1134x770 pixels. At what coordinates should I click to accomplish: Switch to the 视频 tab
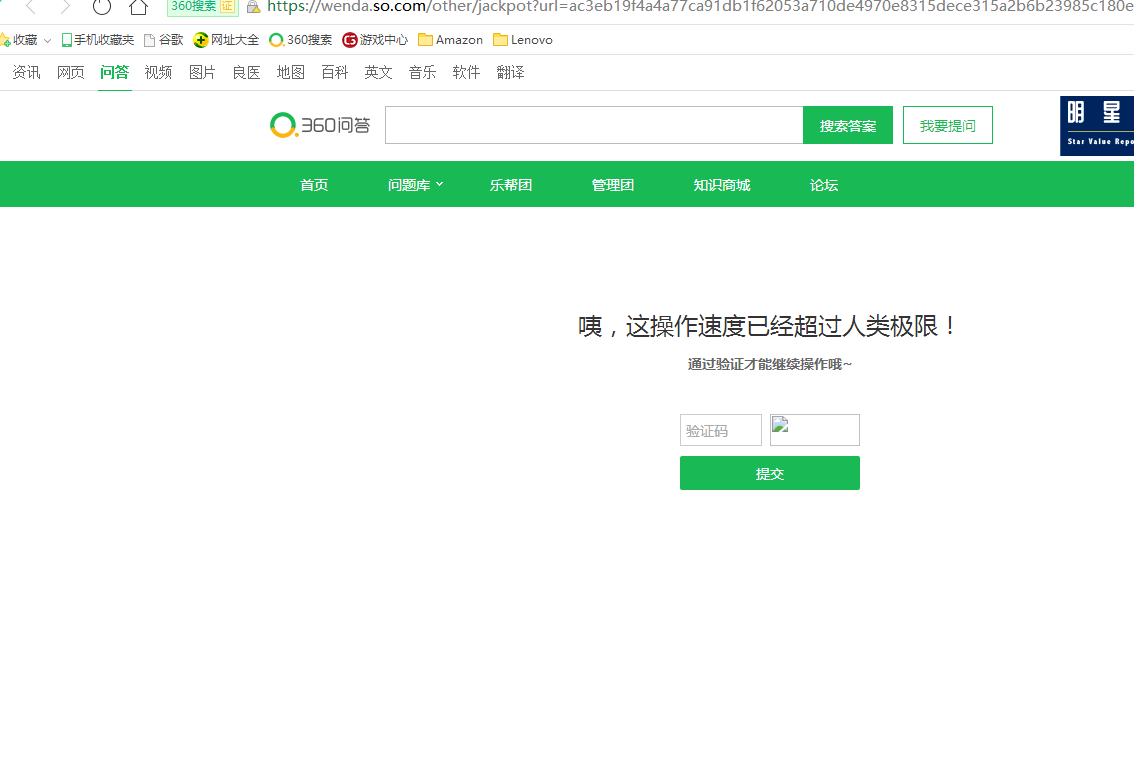tap(158, 72)
